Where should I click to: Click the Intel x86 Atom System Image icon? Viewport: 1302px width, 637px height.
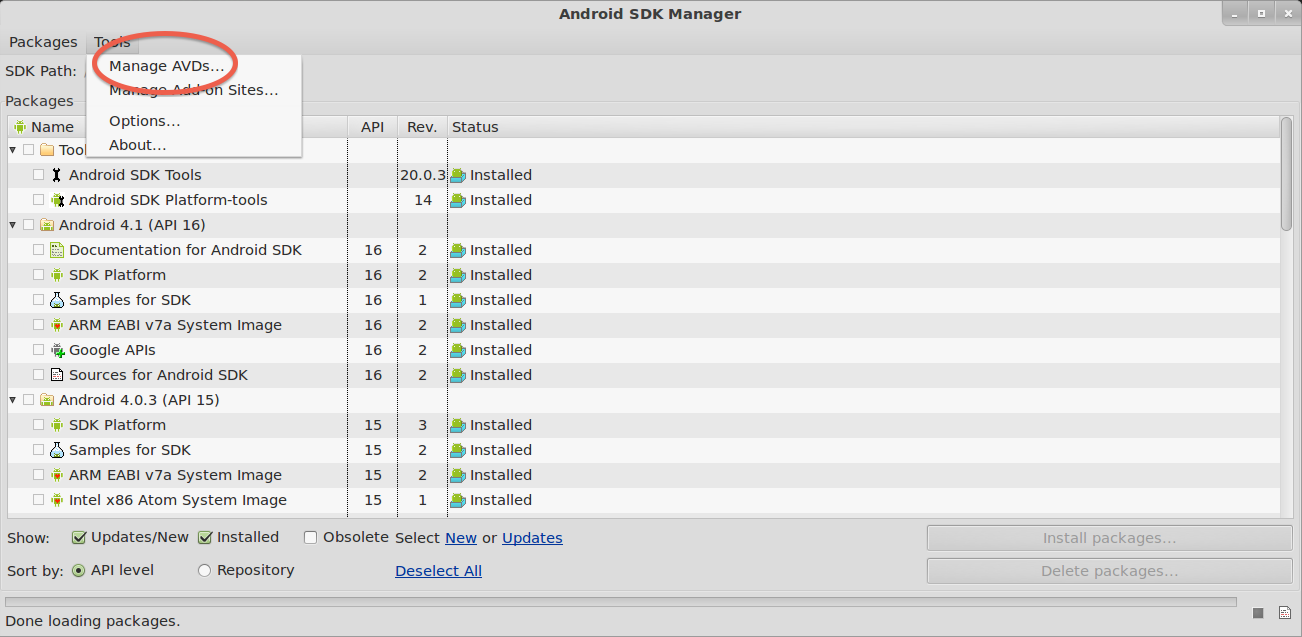[57, 500]
